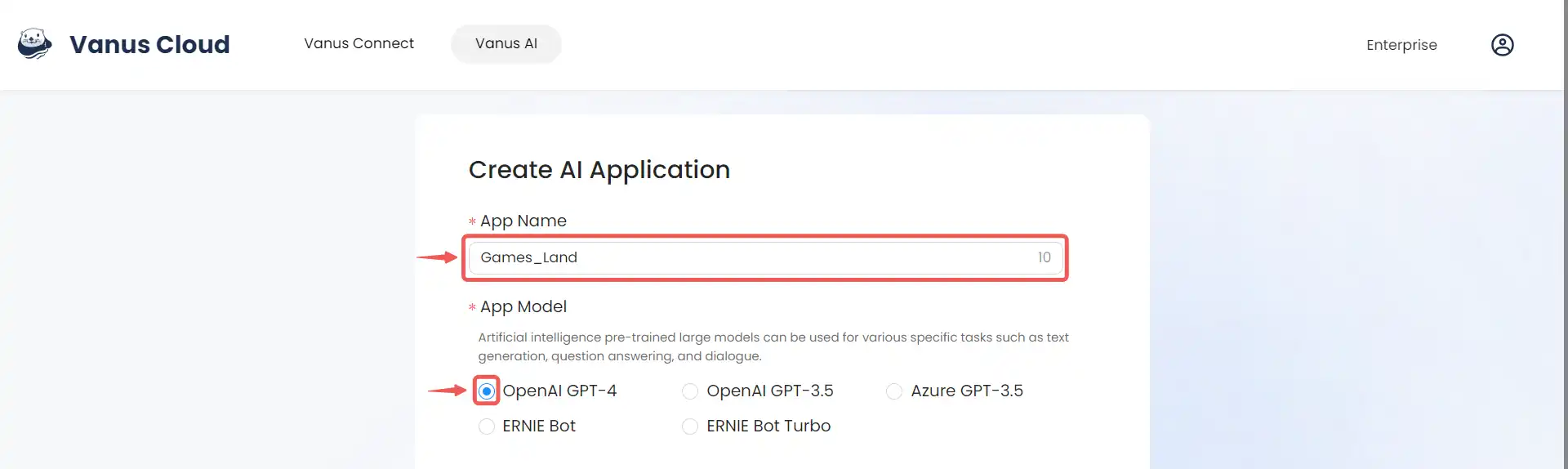Image resolution: width=1568 pixels, height=469 pixels.
Task: Open the user account profile icon
Action: tap(1502, 45)
